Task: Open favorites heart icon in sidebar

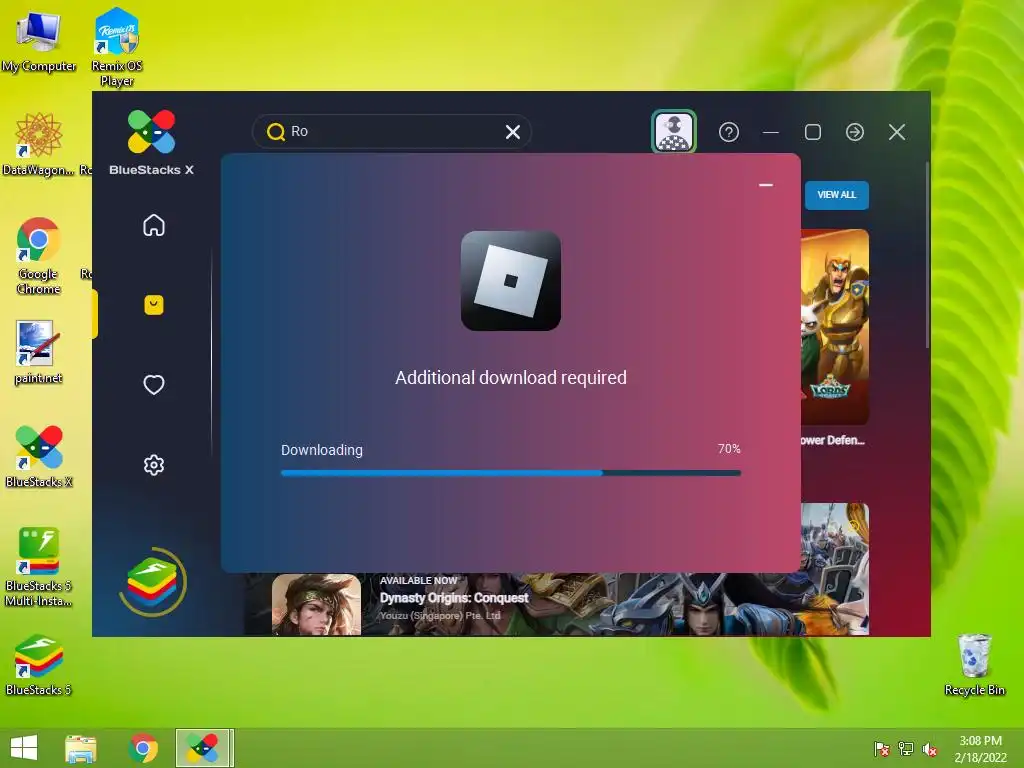Action: point(154,385)
